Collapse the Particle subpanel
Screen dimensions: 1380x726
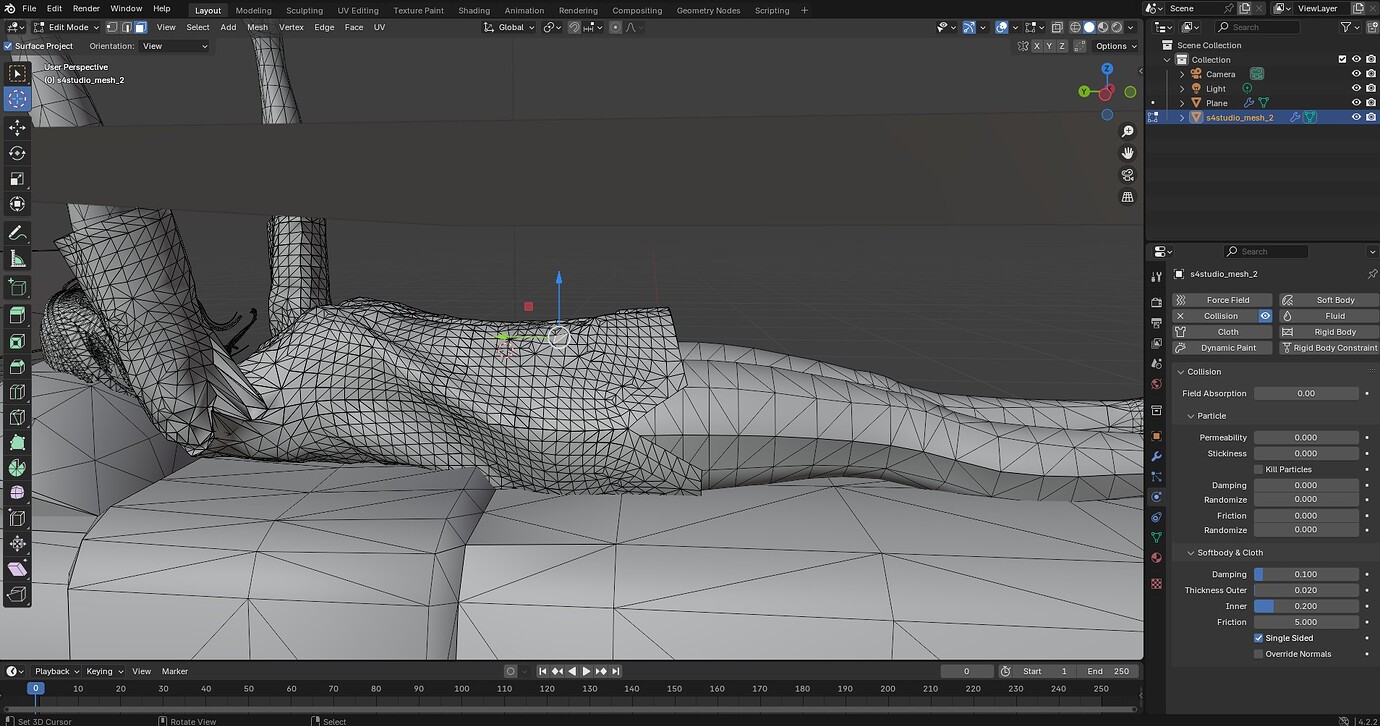click(1190, 416)
